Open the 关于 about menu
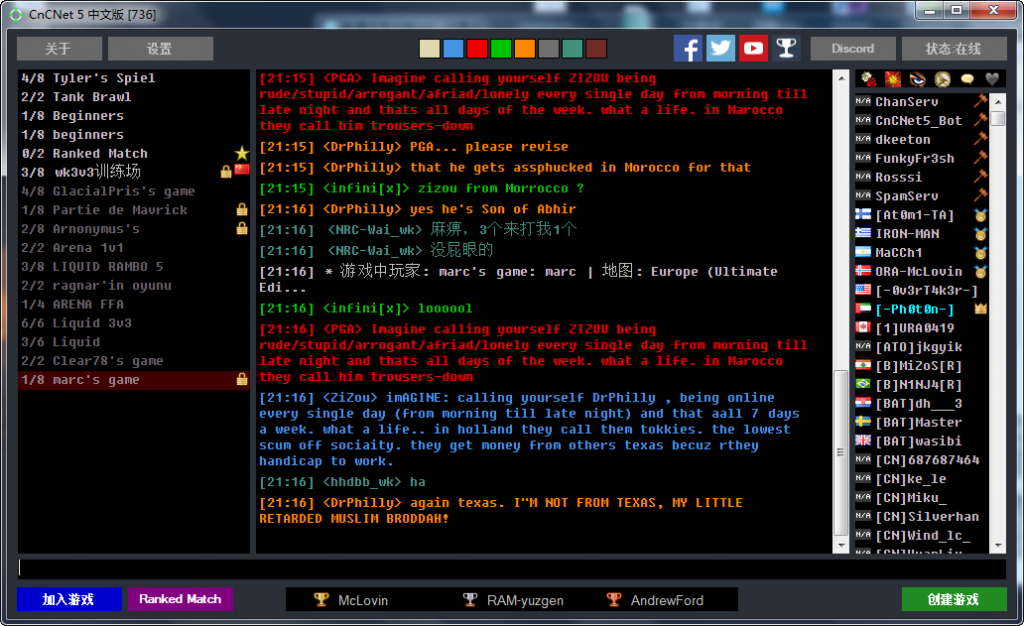The height and width of the screenshot is (626, 1024). [x=59, y=48]
